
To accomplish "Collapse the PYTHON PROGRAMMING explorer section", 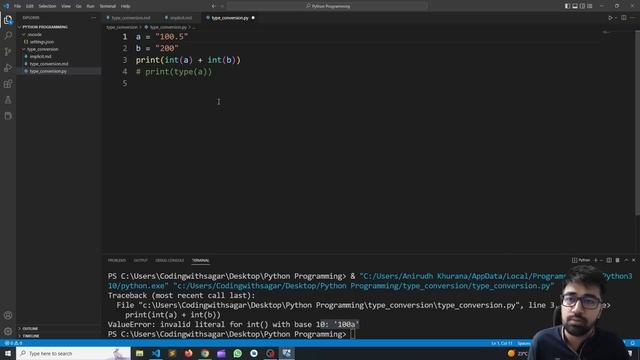I will pos(44,27).
